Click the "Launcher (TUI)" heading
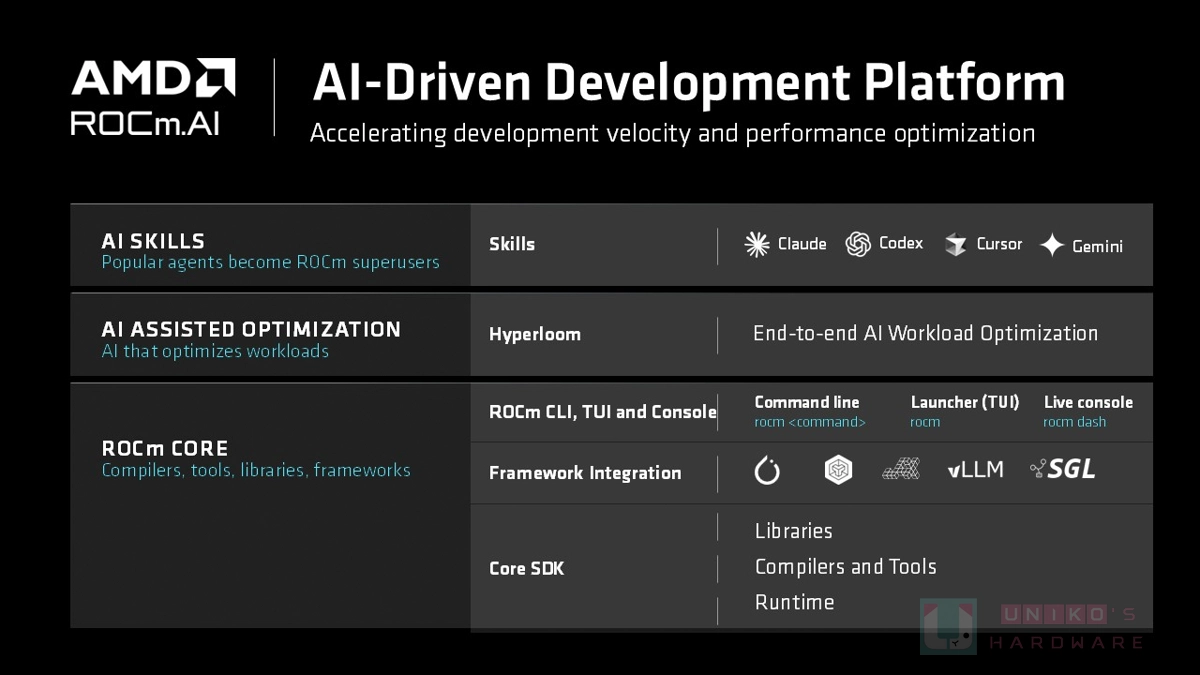Viewport: 1200px width, 675px height. click(965, 402)
